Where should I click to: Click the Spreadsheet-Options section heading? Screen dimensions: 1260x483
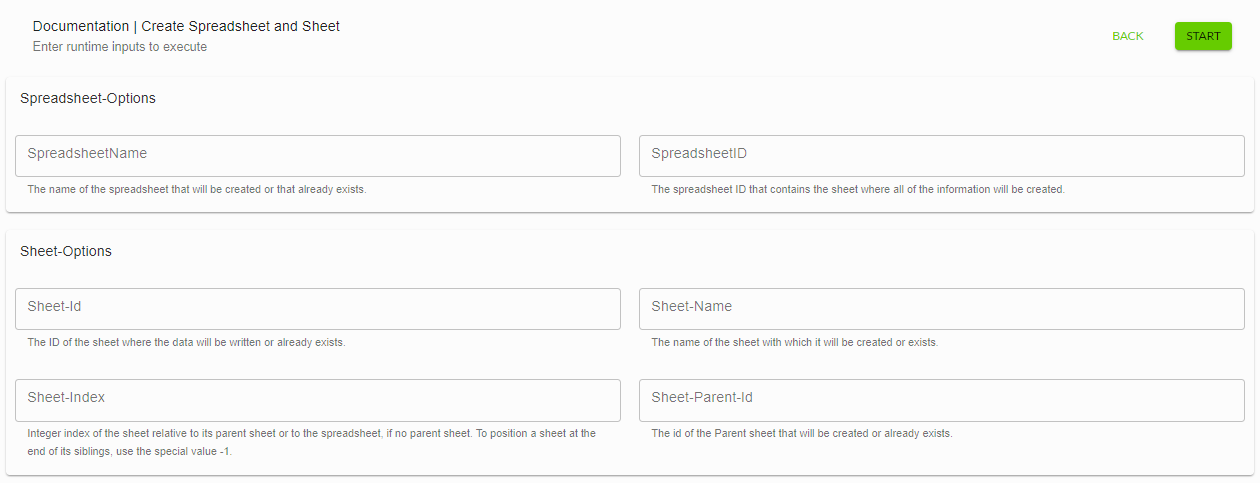click(88, 98)
